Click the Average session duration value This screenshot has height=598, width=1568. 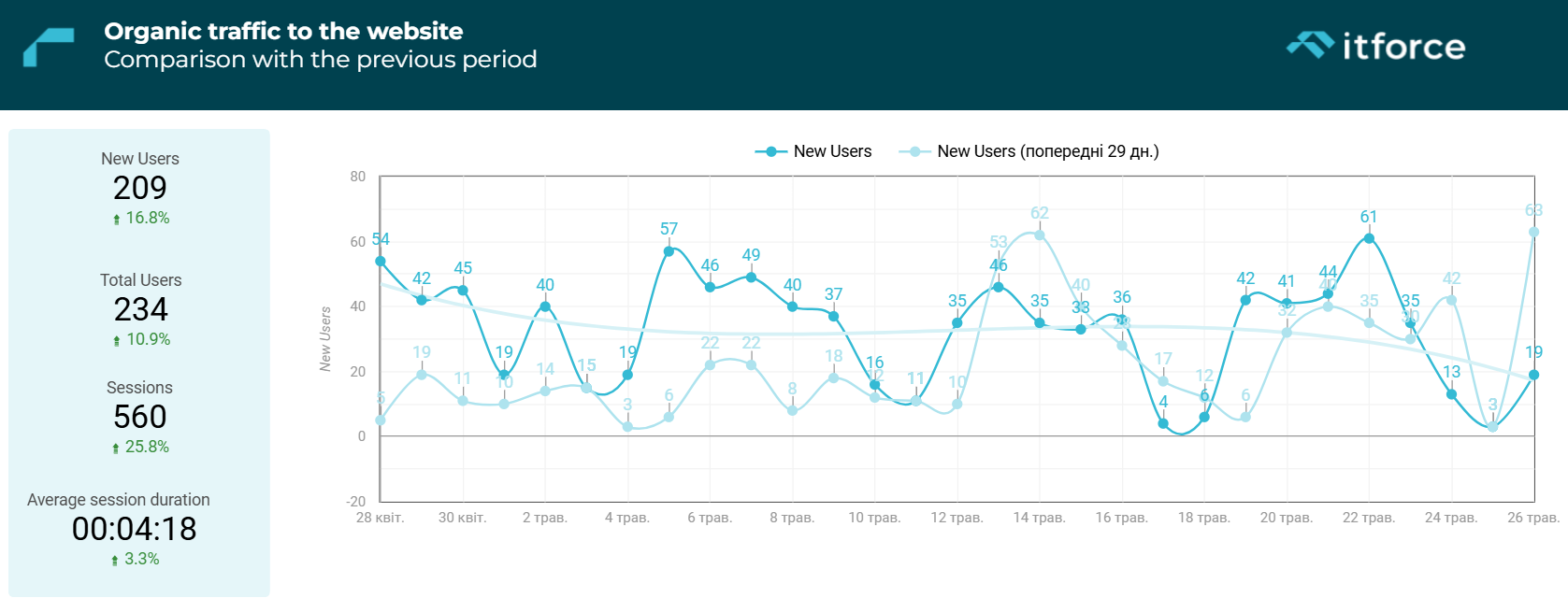click(134, 529)
